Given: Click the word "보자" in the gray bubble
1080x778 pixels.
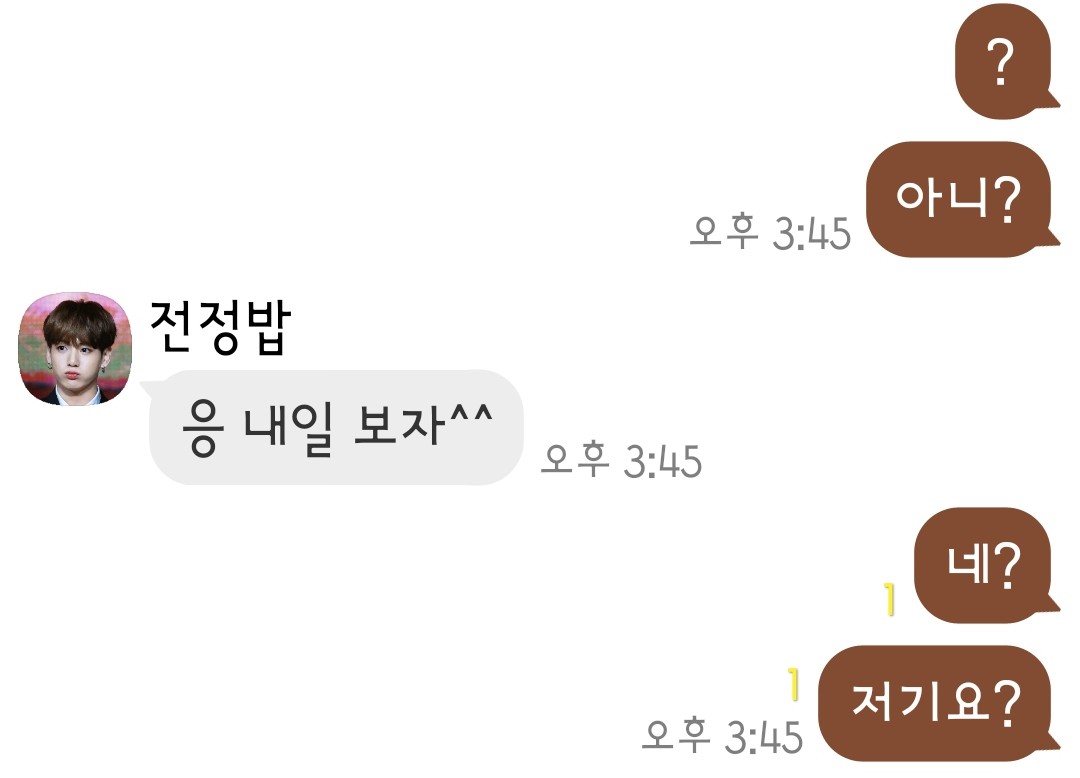Looking at the screenshot, I should click(x=399, y=424).
